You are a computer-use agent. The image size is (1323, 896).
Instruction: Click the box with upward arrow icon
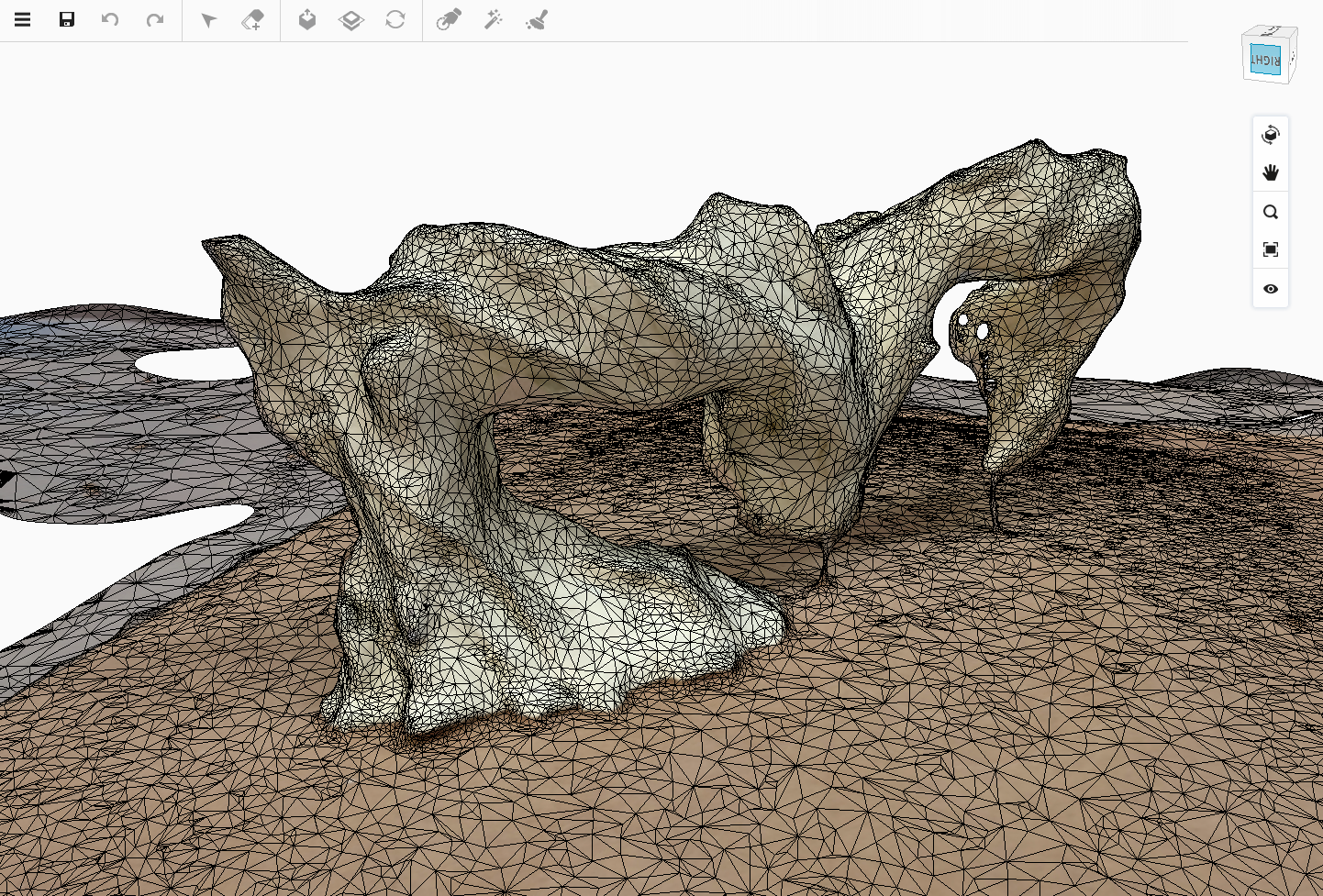coord(307,20)
